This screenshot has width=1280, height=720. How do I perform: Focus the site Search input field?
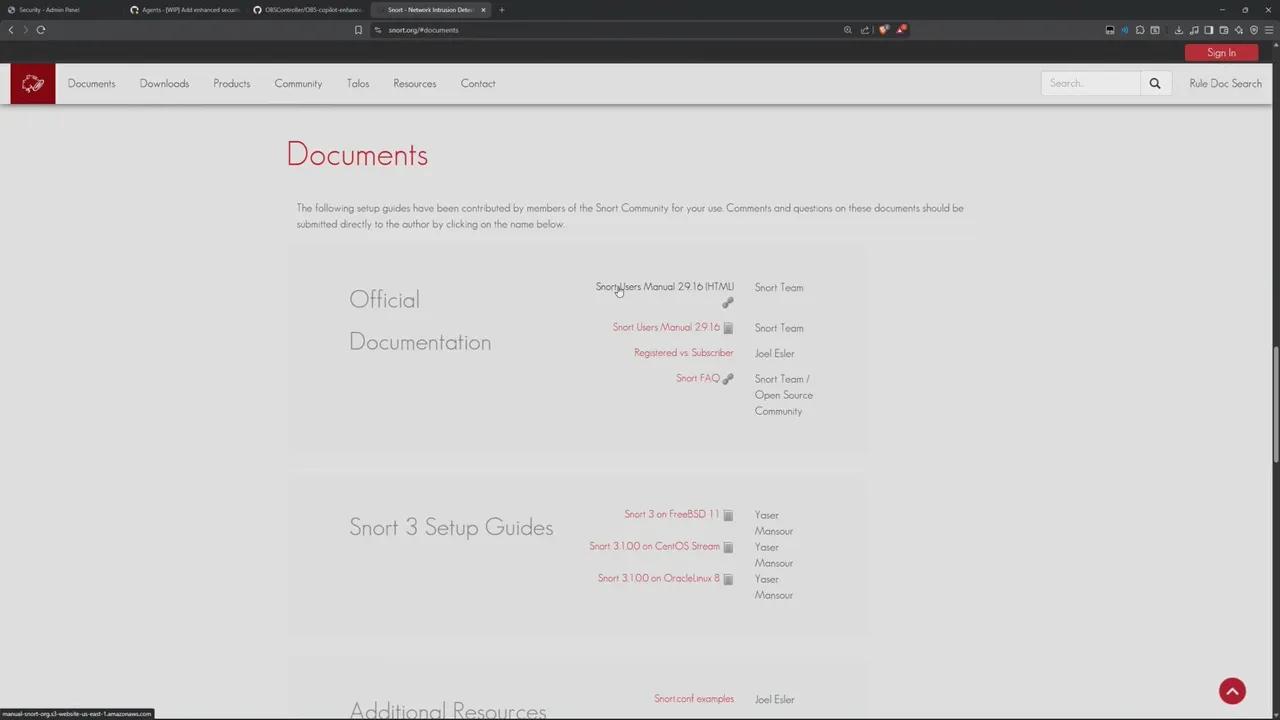tap(1091, 84)
